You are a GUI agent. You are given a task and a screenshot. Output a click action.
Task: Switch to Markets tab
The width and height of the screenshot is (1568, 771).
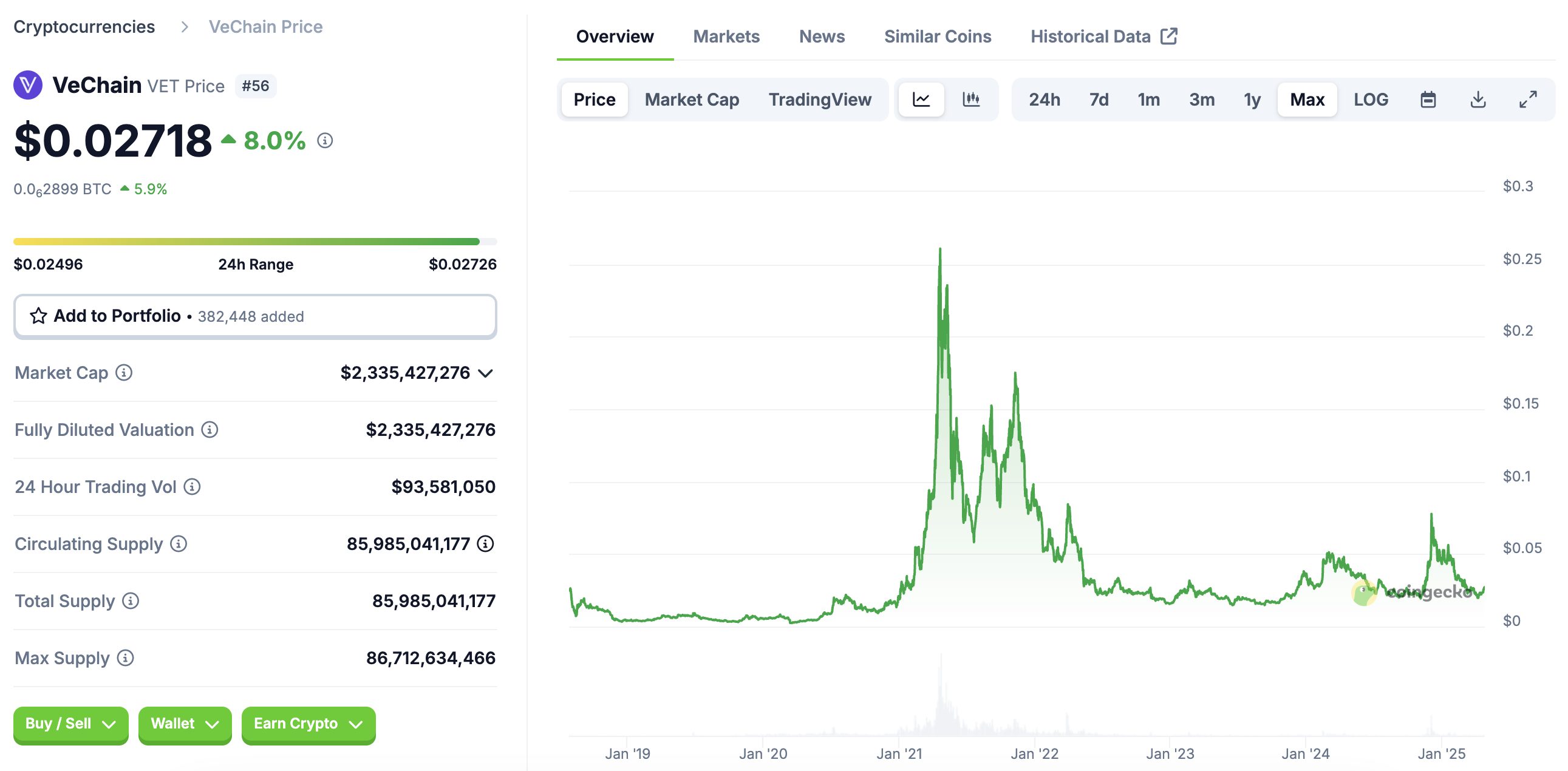point(726,36)
